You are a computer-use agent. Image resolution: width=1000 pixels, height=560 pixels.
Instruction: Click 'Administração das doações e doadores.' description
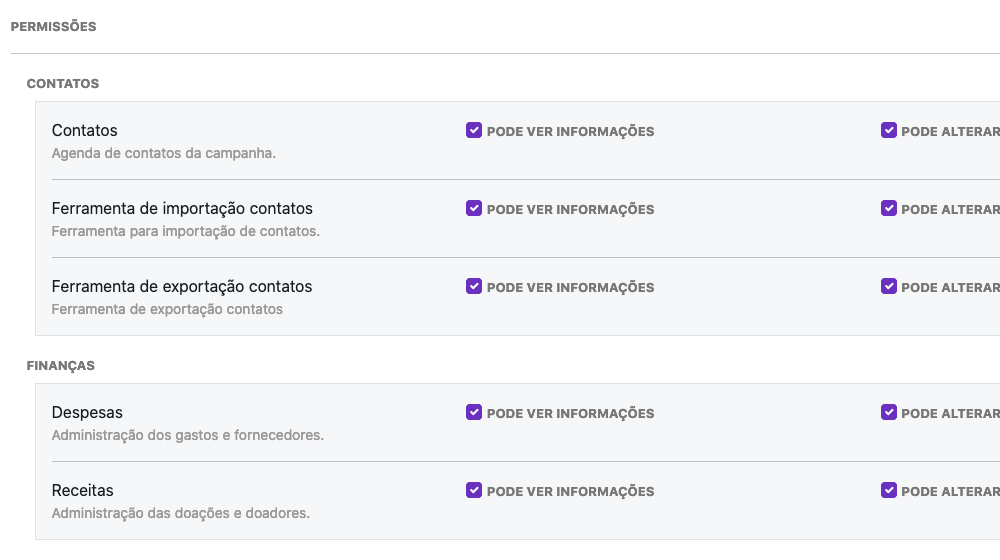coord(180,514)
